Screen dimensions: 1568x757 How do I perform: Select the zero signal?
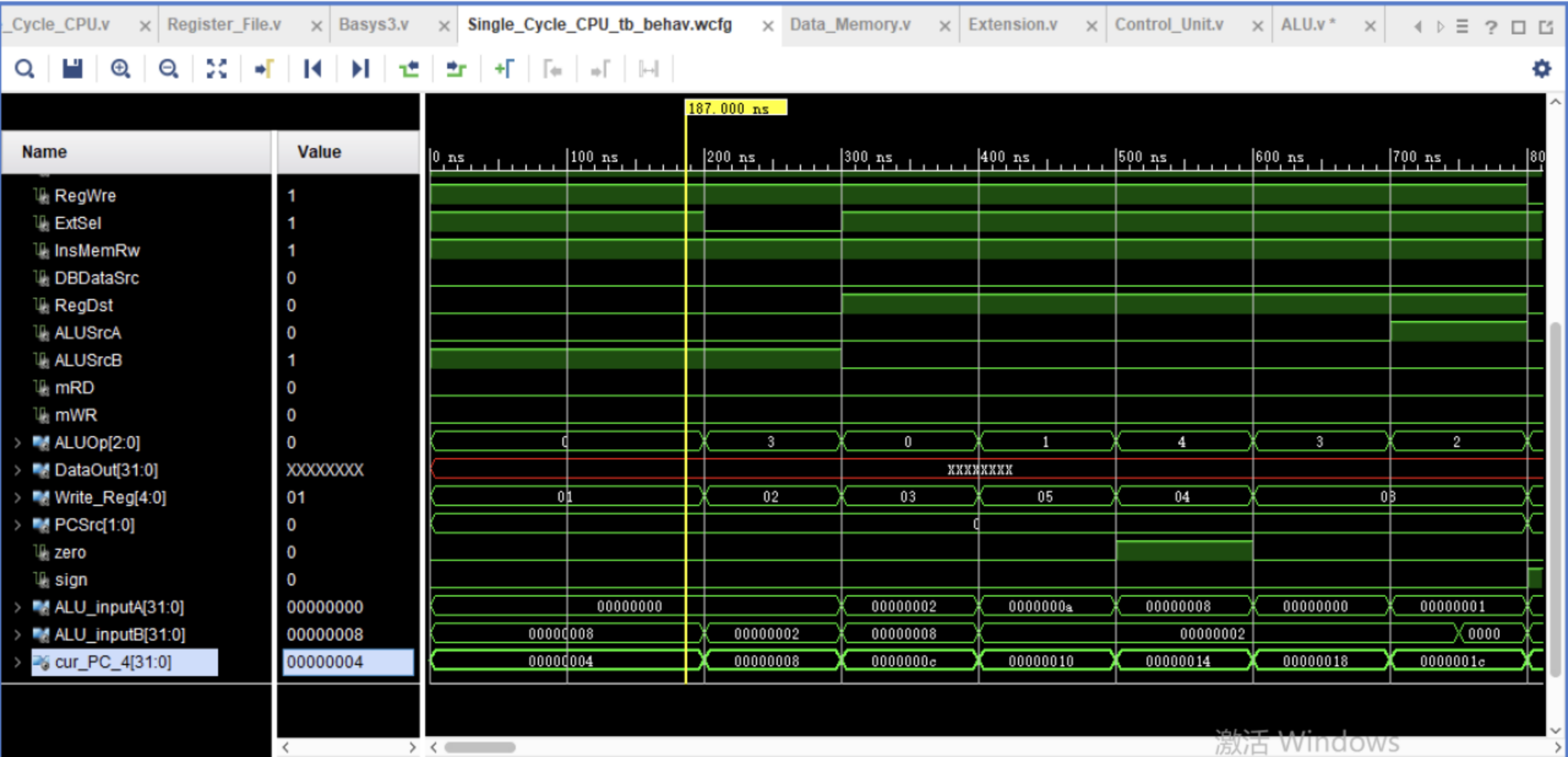click(70, 552)
